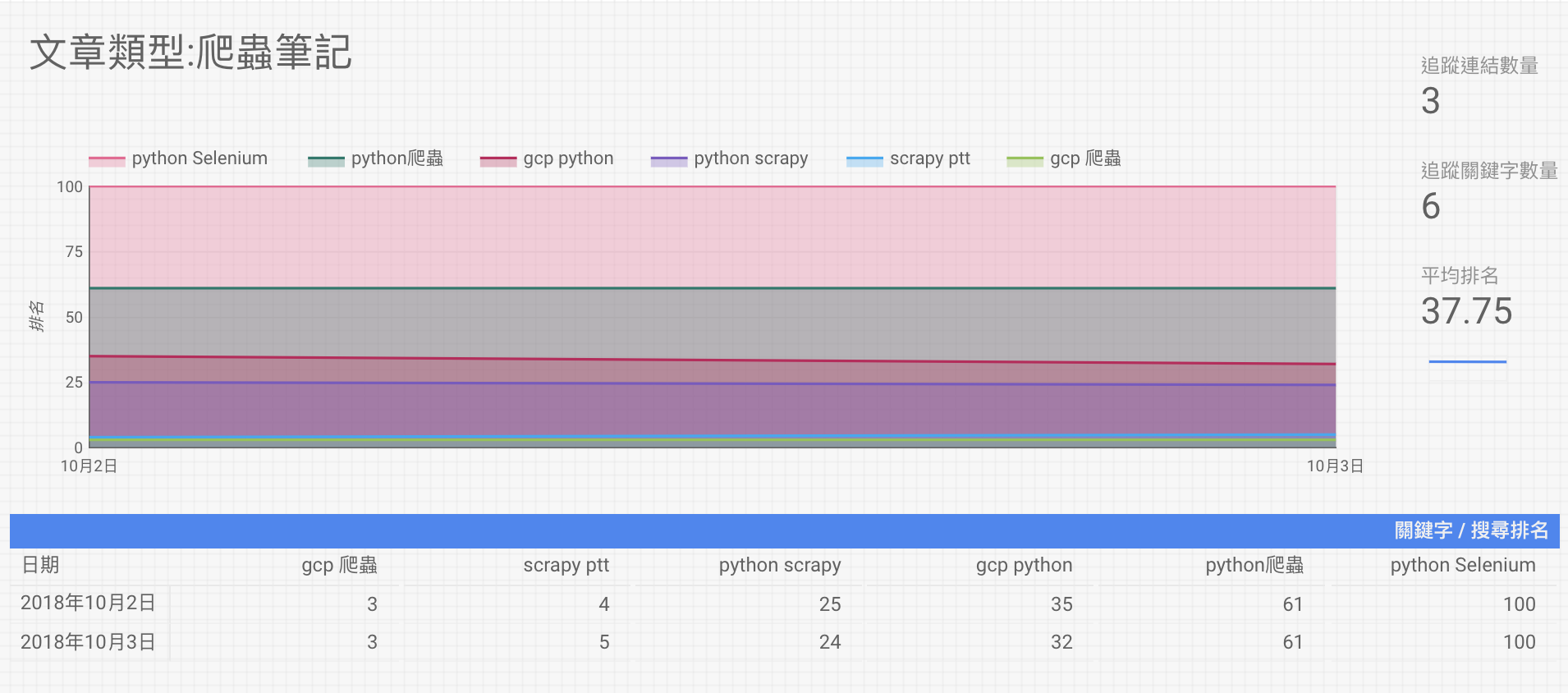Sort by python Selenium table column header
Screen dimensions: 1568x693
point(1463,565)
